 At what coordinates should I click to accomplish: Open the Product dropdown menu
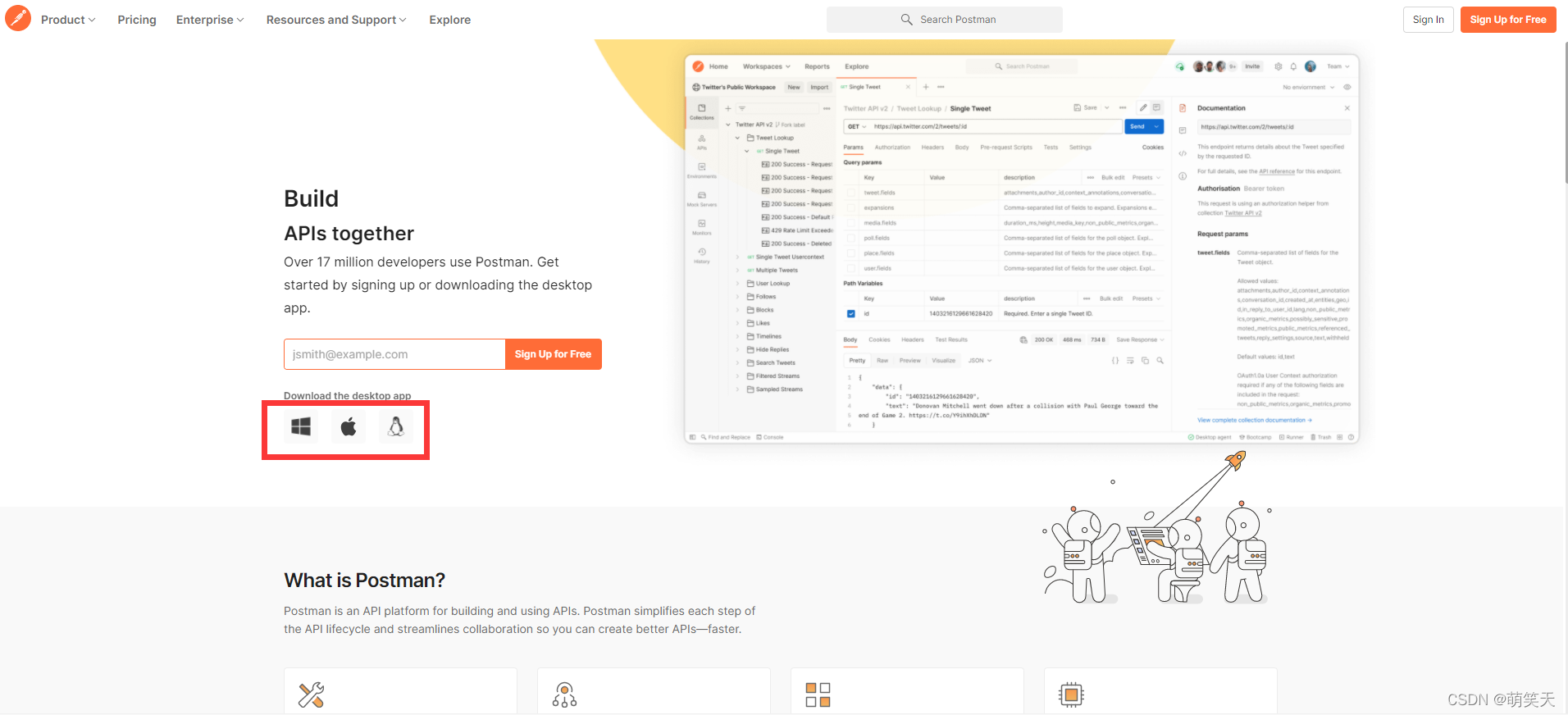coord(68,20)
